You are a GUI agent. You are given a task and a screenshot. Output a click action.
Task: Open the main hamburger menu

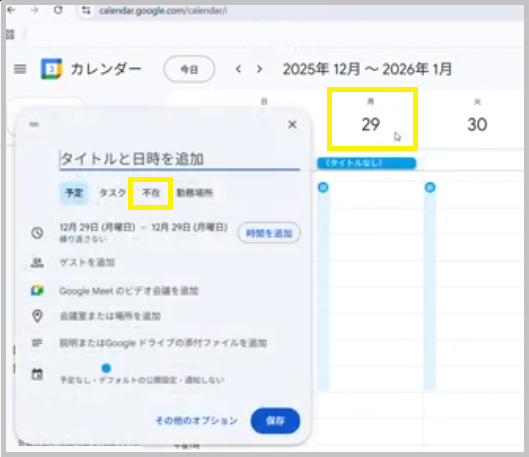point(20,69)
